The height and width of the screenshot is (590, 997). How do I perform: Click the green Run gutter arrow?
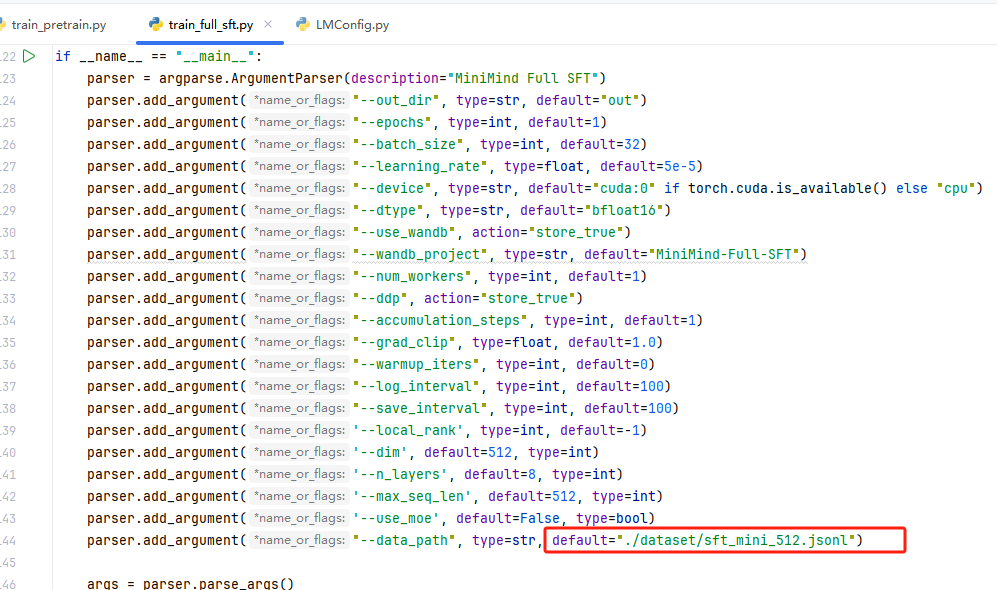pyautogui.click(x=30, y=56)
